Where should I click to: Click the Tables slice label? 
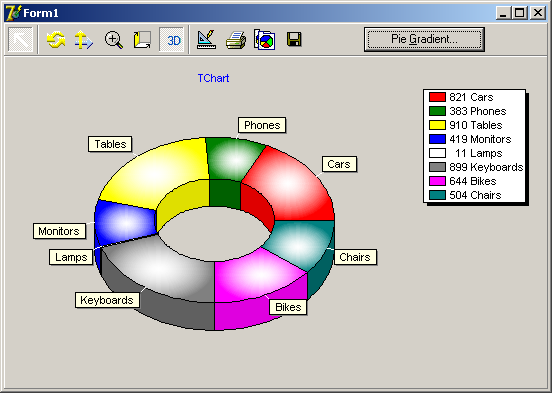(x=110, y=144)
